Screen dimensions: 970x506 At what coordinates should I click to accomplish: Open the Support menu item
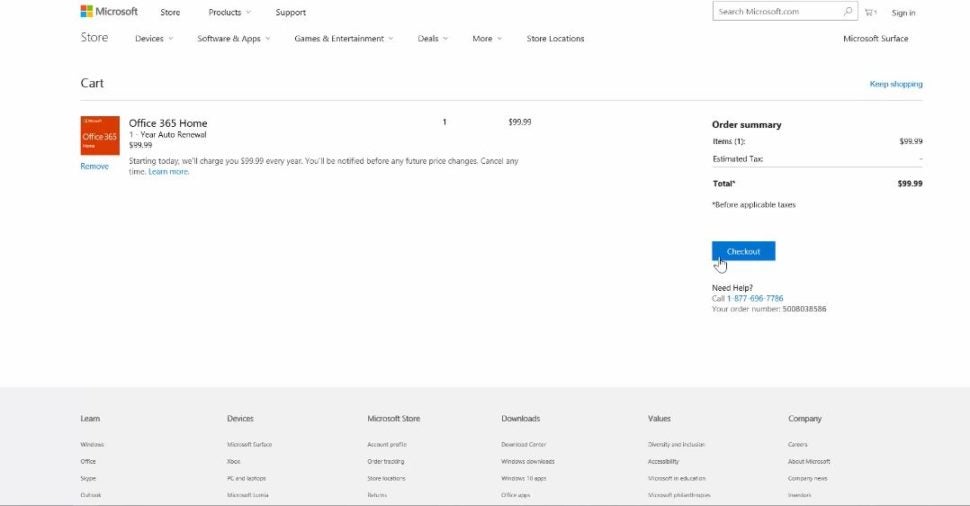coord(291,12)
